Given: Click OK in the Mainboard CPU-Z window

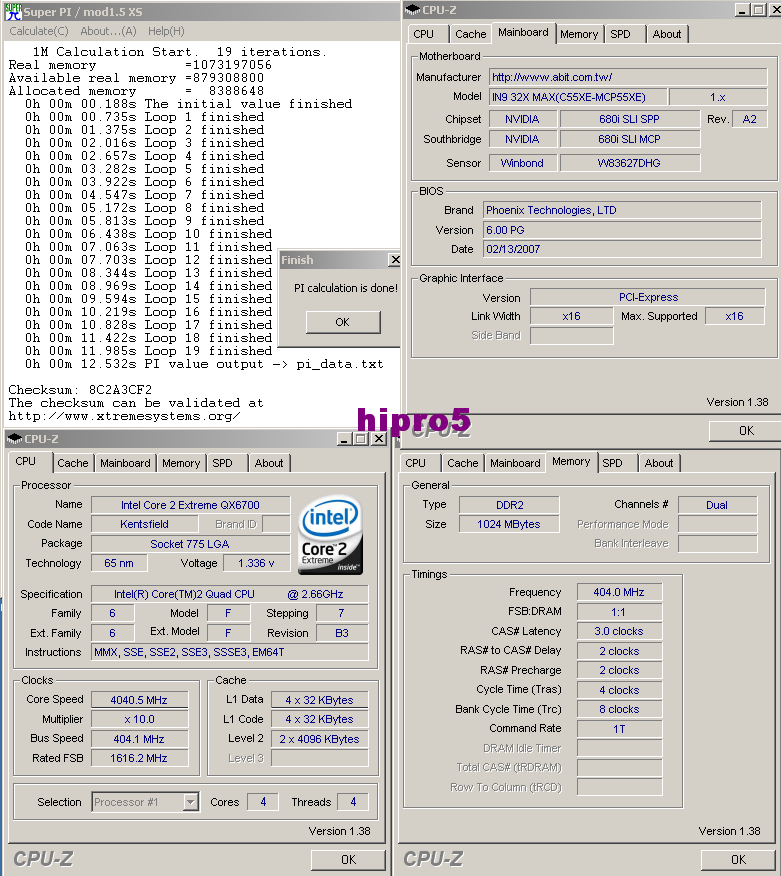Looking at the screenshot, I should coord(746,431).
